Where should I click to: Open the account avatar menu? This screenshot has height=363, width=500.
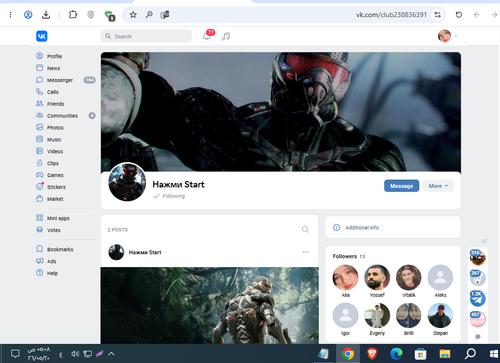(447, 36)
